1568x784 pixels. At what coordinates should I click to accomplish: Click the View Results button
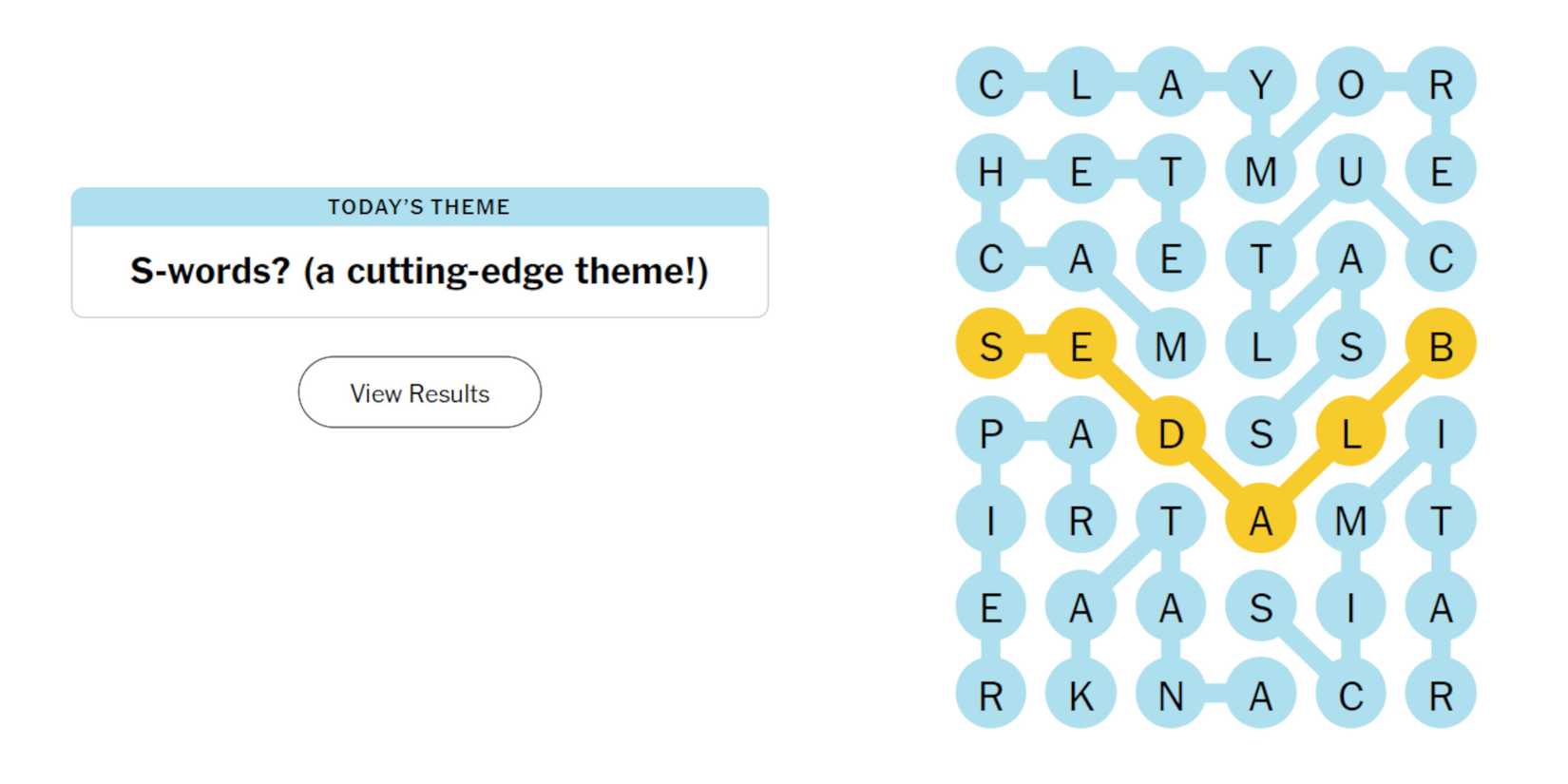[x=418, y=392]
